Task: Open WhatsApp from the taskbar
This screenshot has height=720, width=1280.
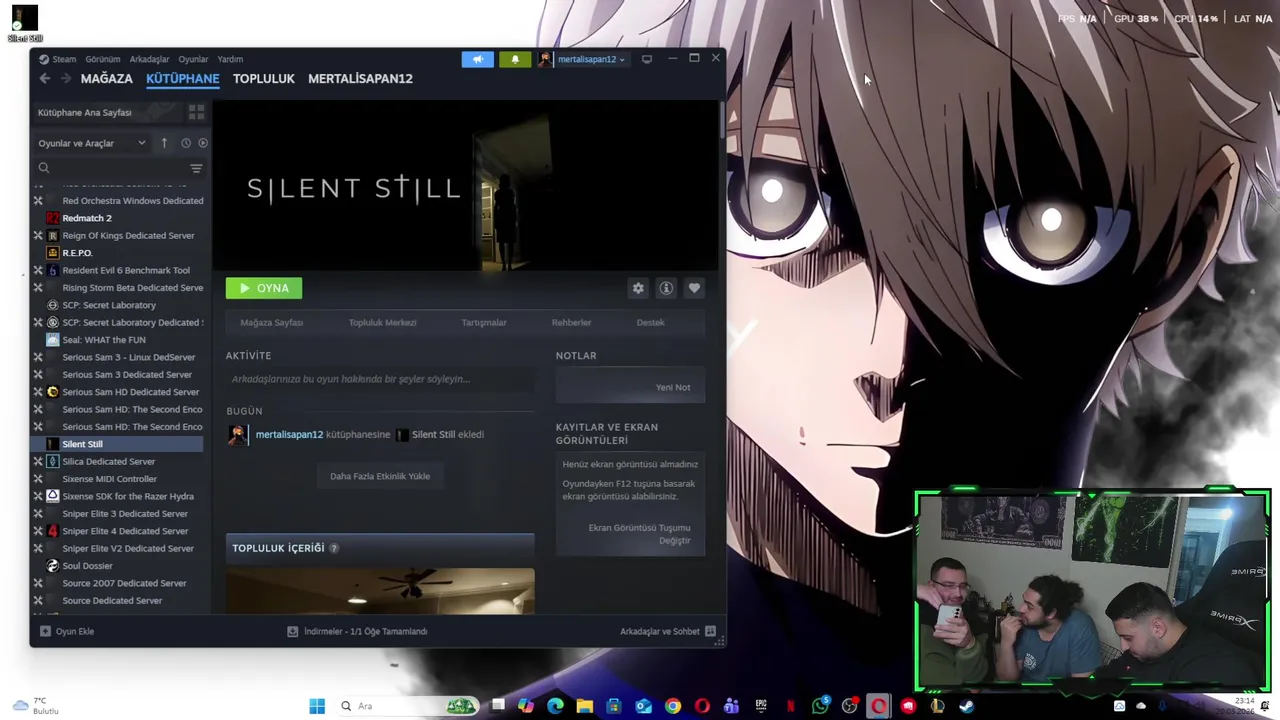Action: coord(820,706)
